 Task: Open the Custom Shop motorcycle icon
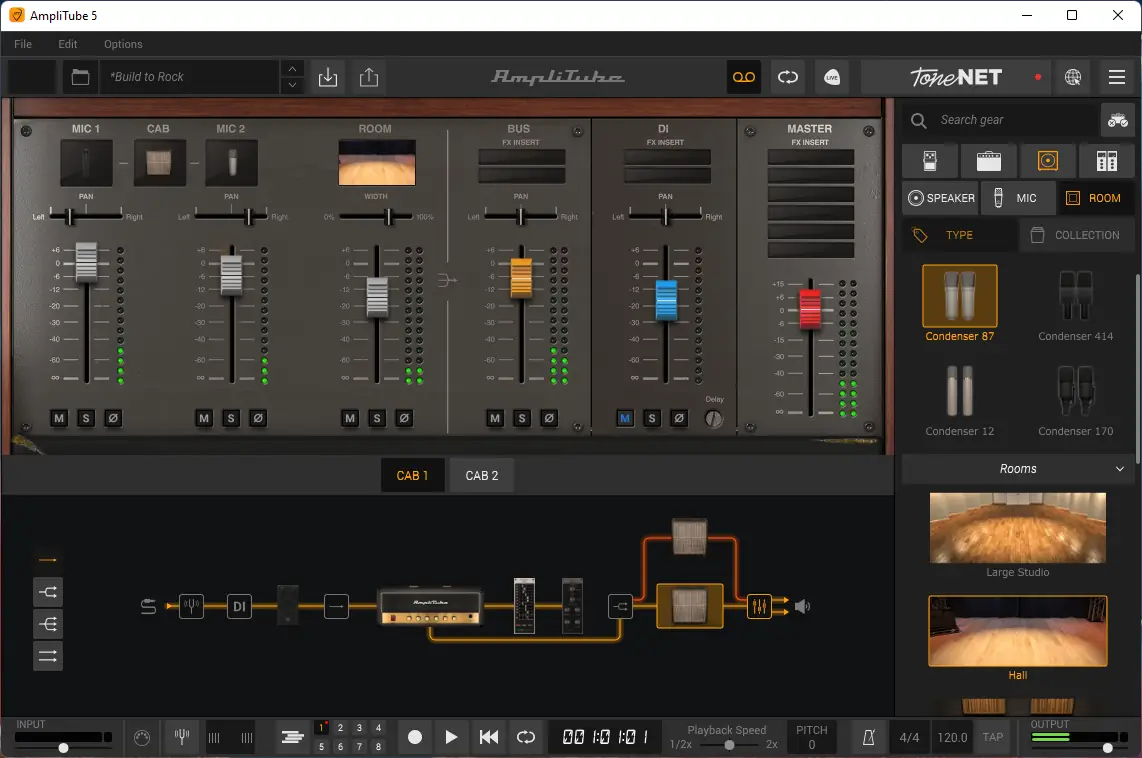coord(1118,120)
